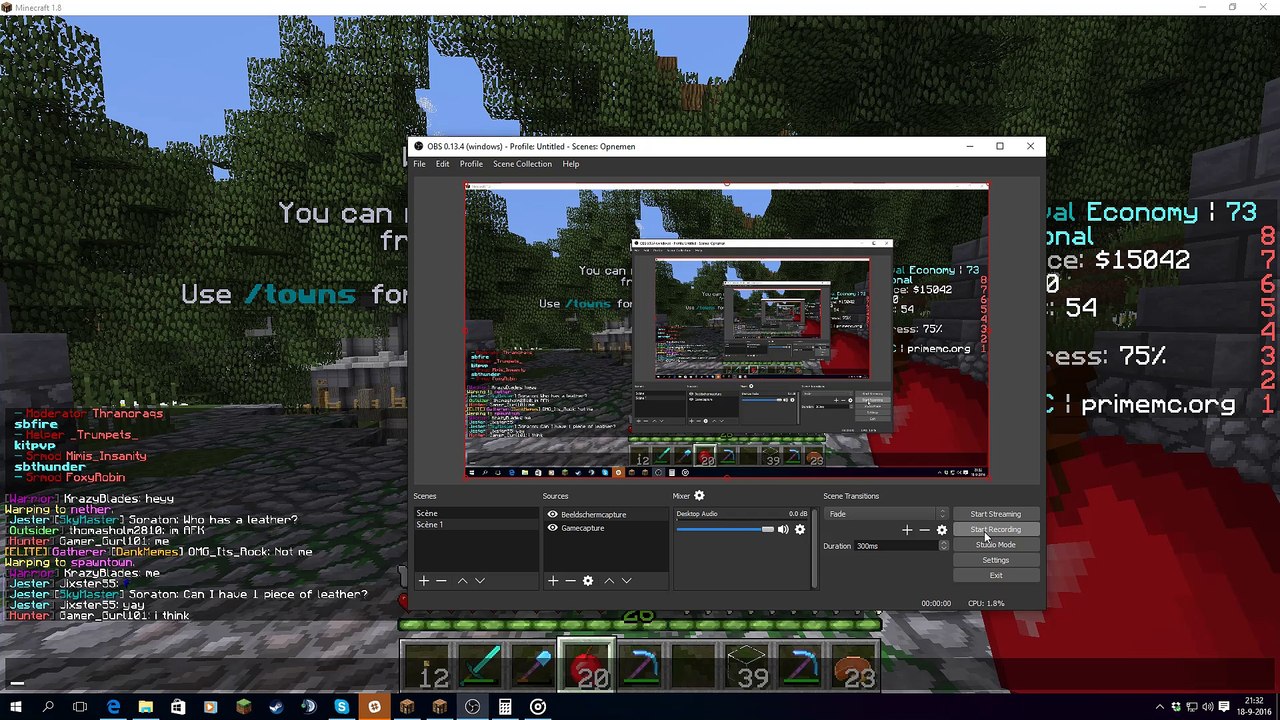Move scene up in Scenes list
Image resolution: width=1280 pixels, height=720 pixels.
pyautogui.click(x=462, y=580)
